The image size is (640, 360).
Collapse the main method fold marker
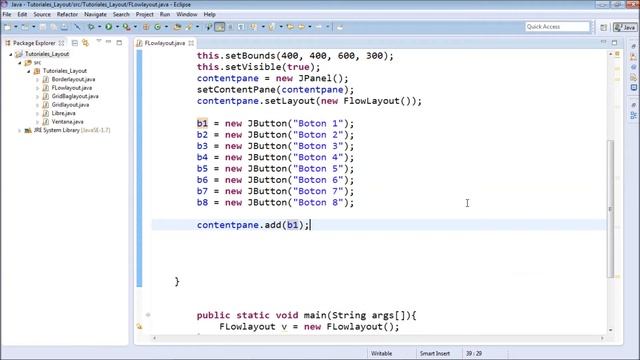148,315
